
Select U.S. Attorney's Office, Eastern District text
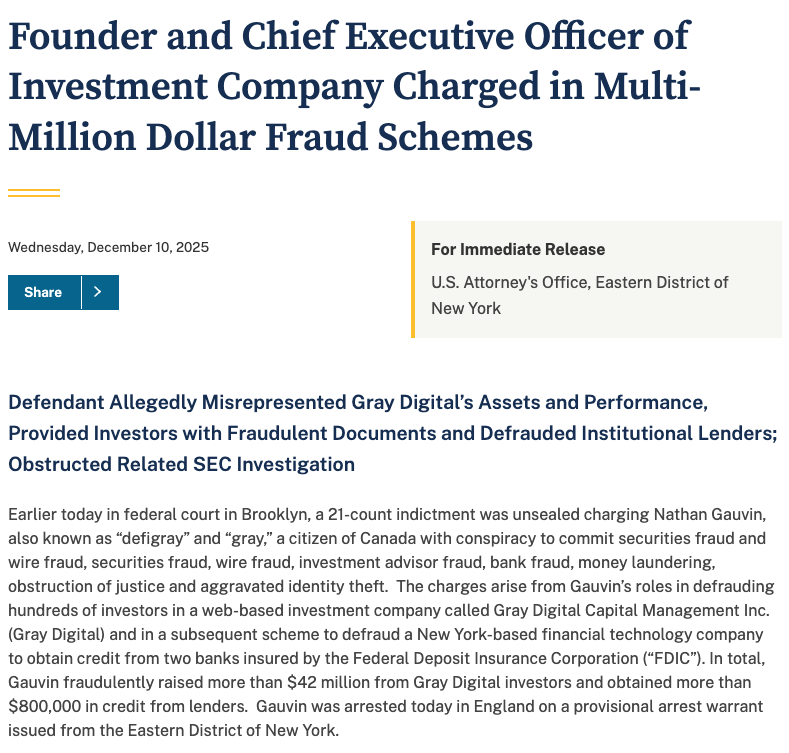click(579, 282)
